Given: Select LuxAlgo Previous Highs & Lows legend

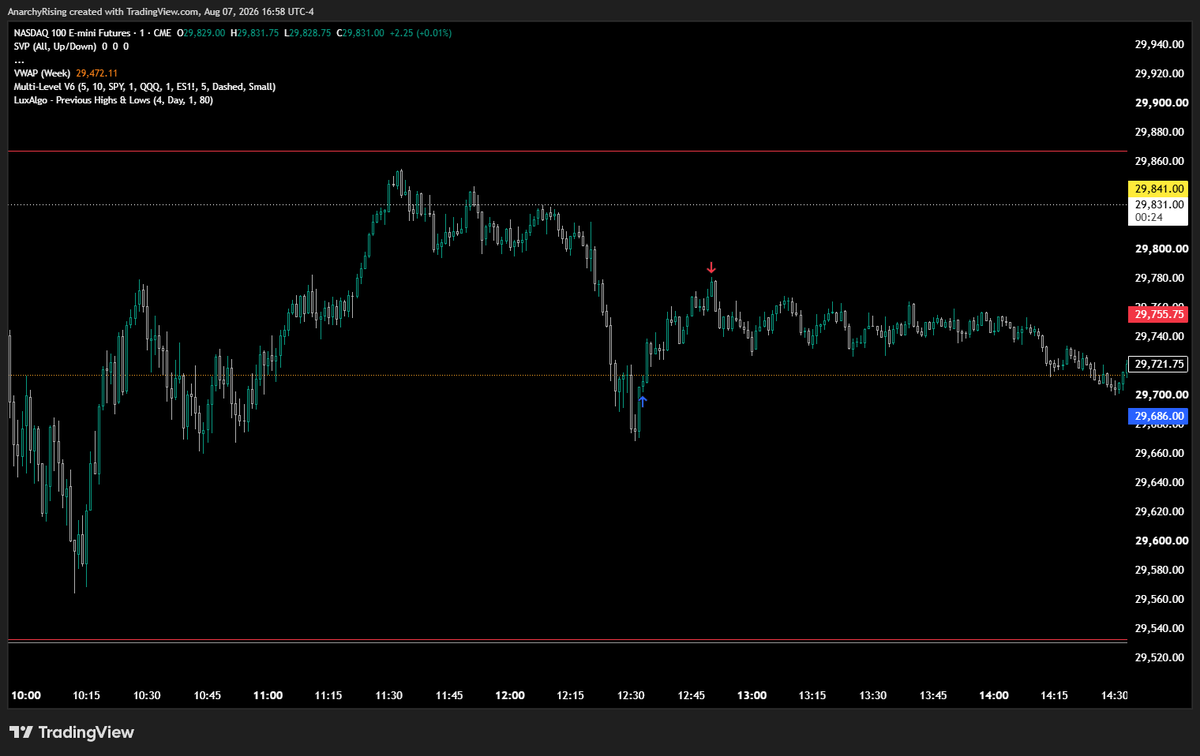Looking at the screenshot, I should point(113,100).
